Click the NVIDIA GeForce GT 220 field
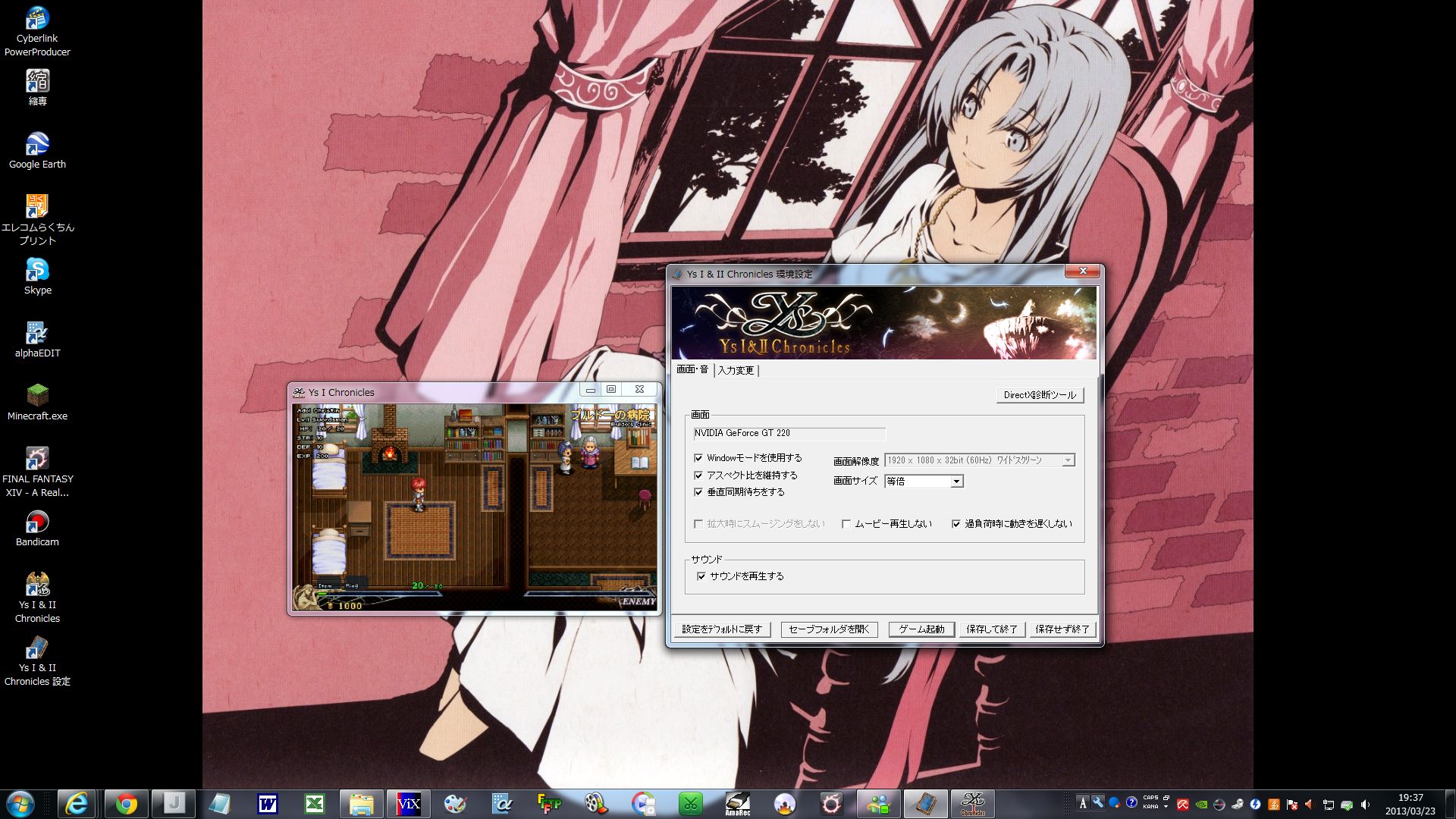This screenshot has height=819, width=1456. coord(789,433)
